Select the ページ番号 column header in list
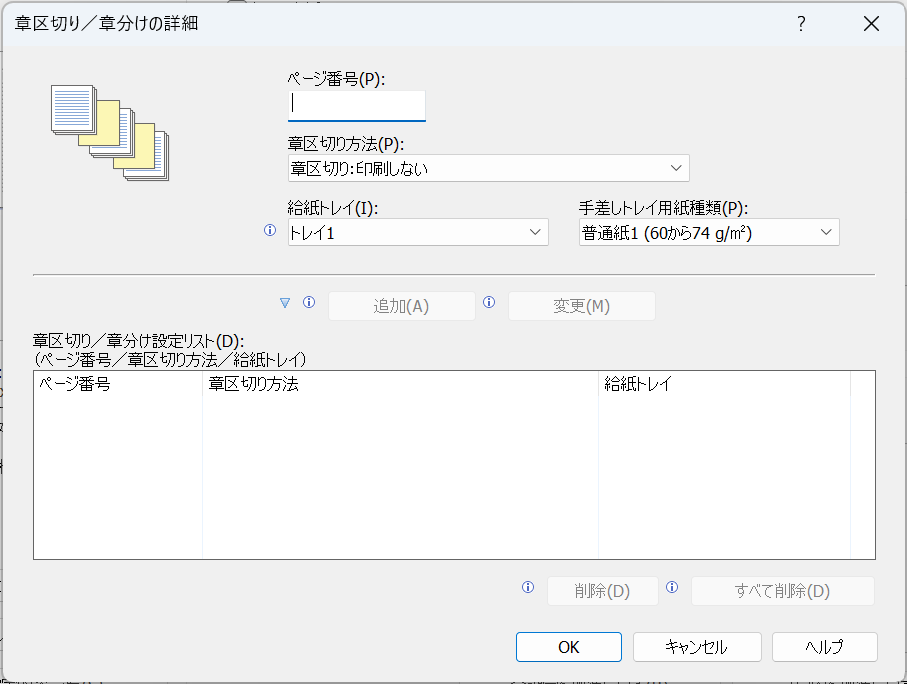This screenshot has width=907, height=684. pos(118,384)
